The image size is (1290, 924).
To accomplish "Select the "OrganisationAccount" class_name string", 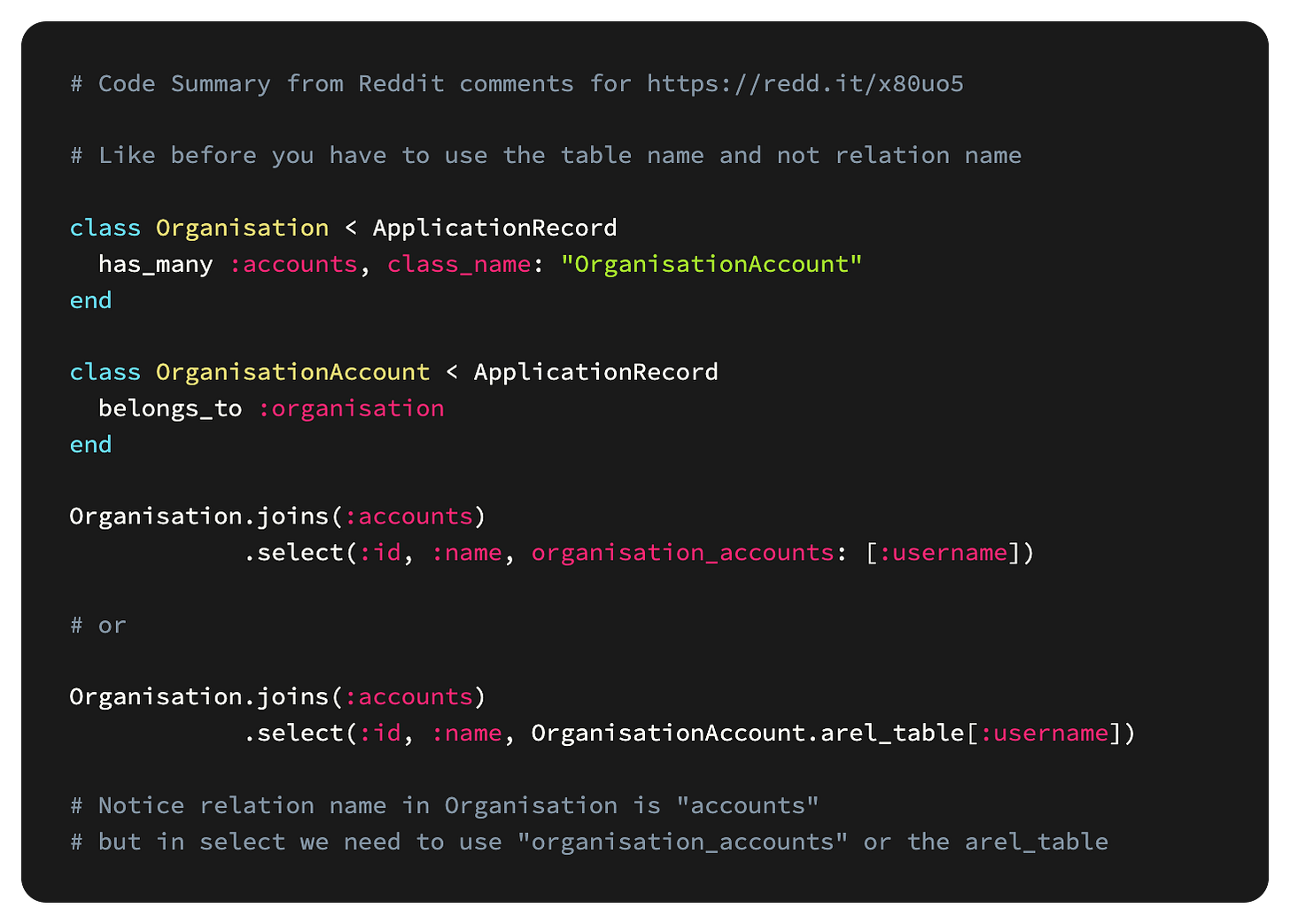I will [711, 263].
